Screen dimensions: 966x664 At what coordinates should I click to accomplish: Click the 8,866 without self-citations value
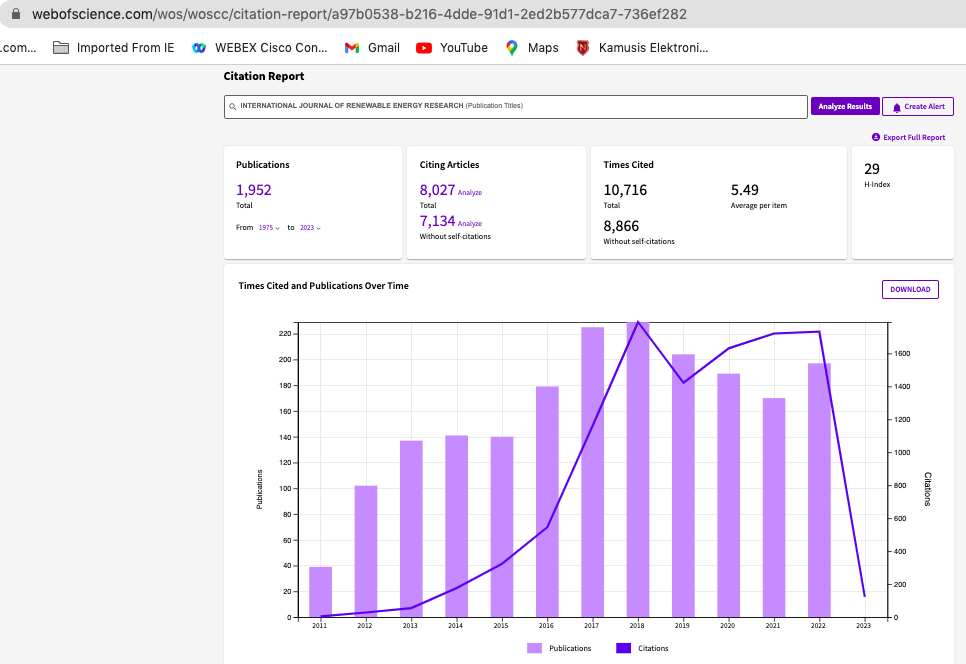point(621,226)
